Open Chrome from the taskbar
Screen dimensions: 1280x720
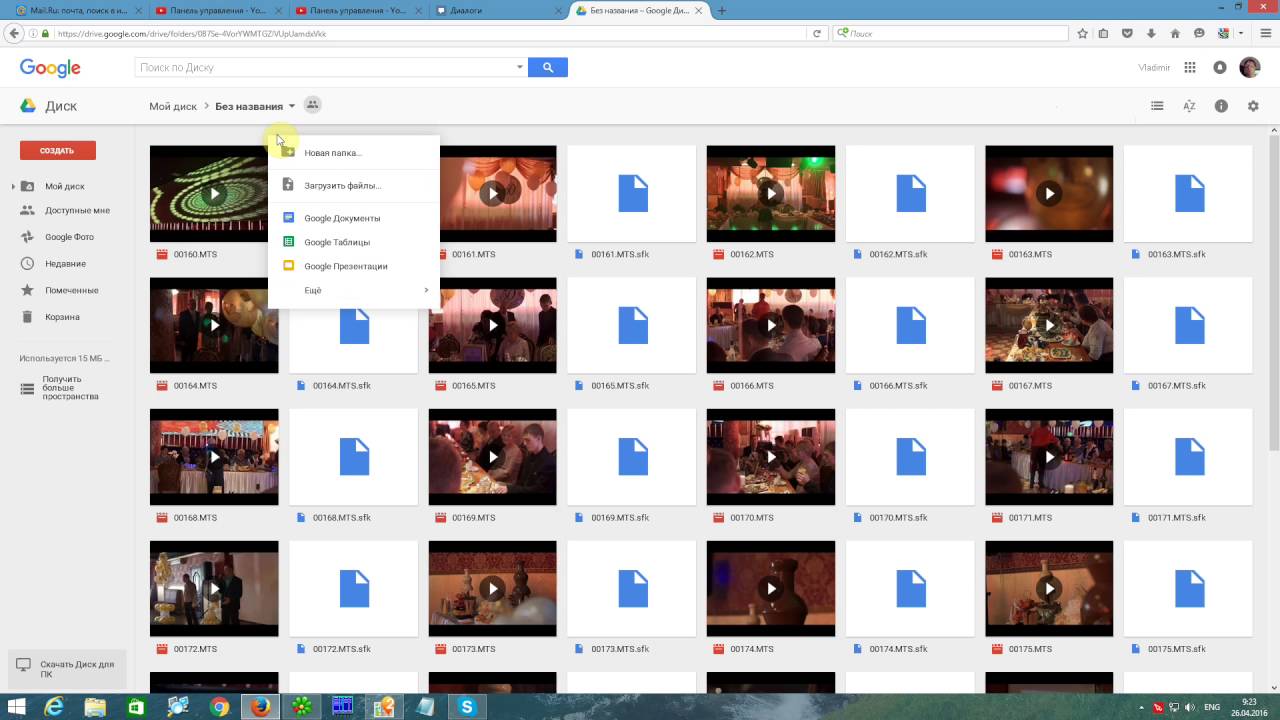[219, 707]
